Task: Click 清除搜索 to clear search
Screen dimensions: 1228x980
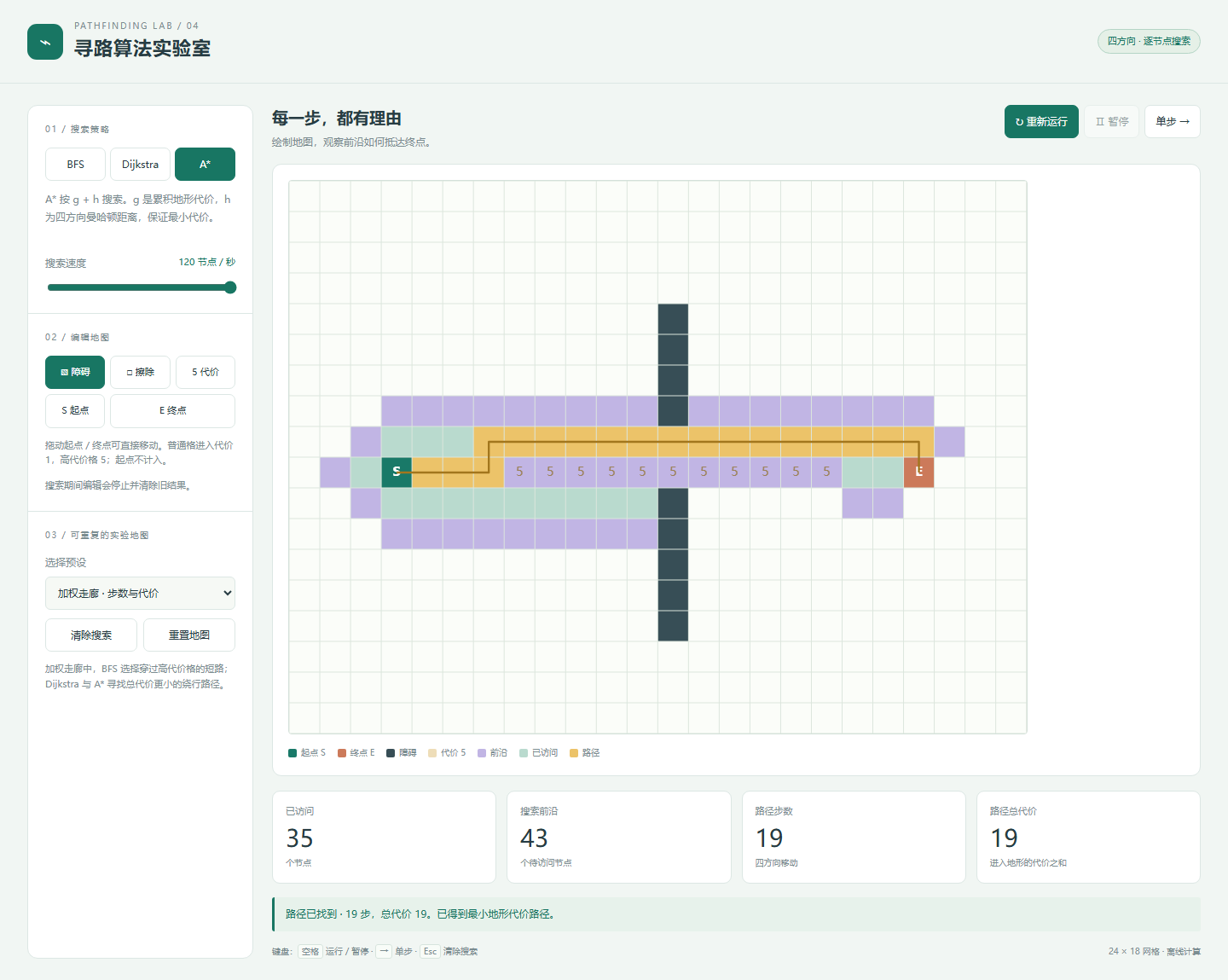Action: pos(91,635)
